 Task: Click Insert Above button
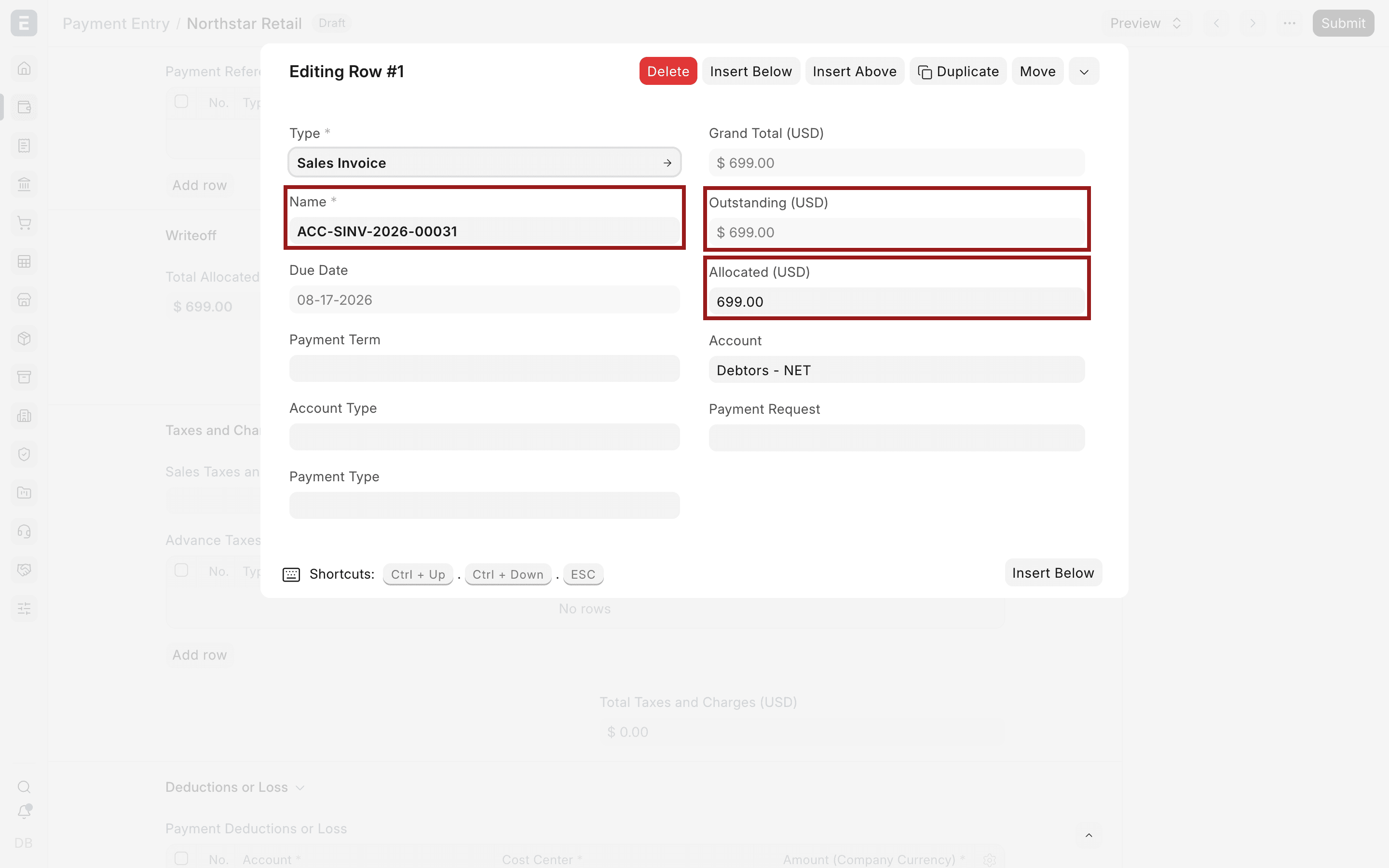tap(855, 71)
